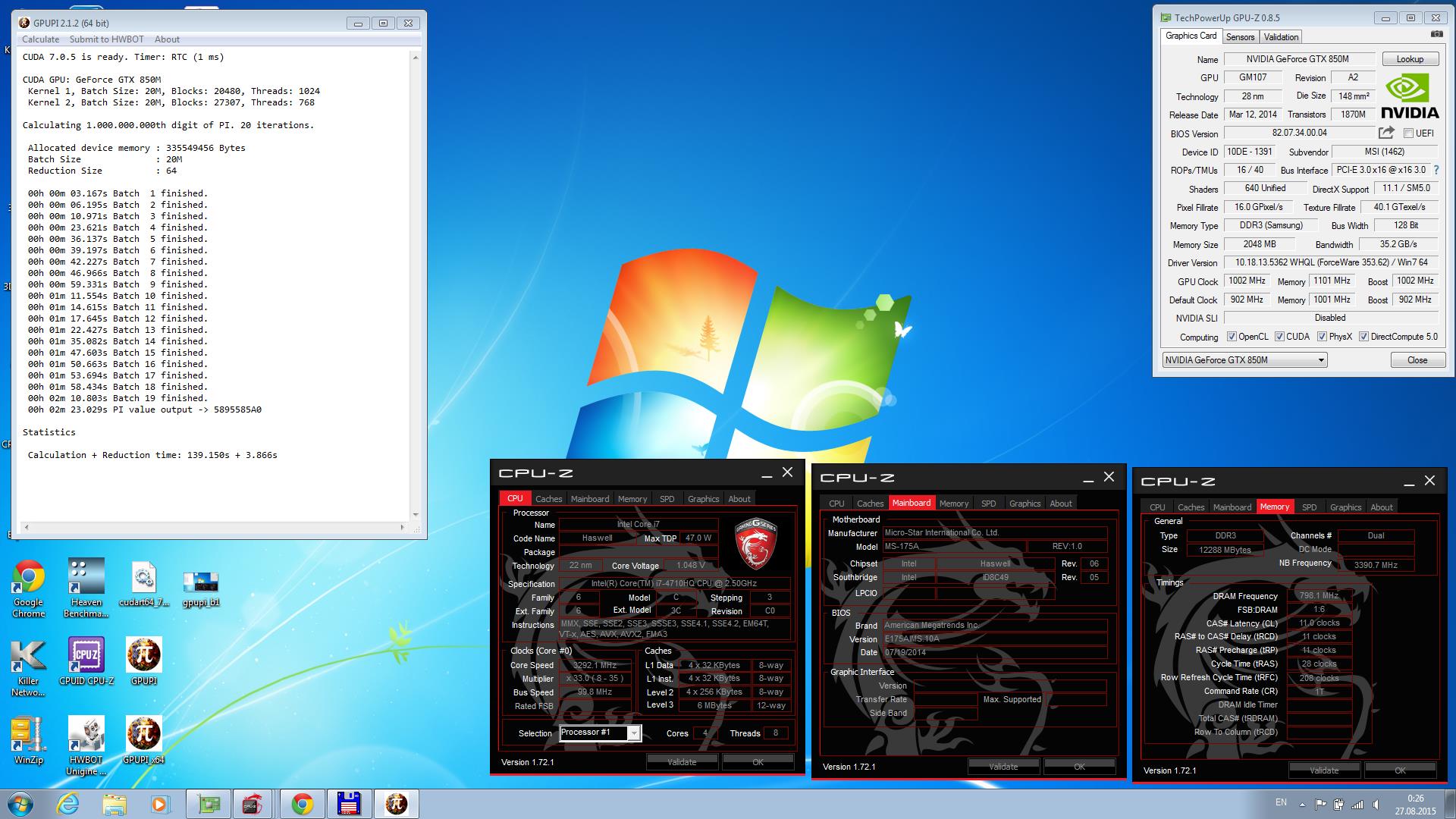This screenshot has height=819, width=1456.
Task: Open Windows Media Player from the taskbar
Action: (x=160, y=804)
